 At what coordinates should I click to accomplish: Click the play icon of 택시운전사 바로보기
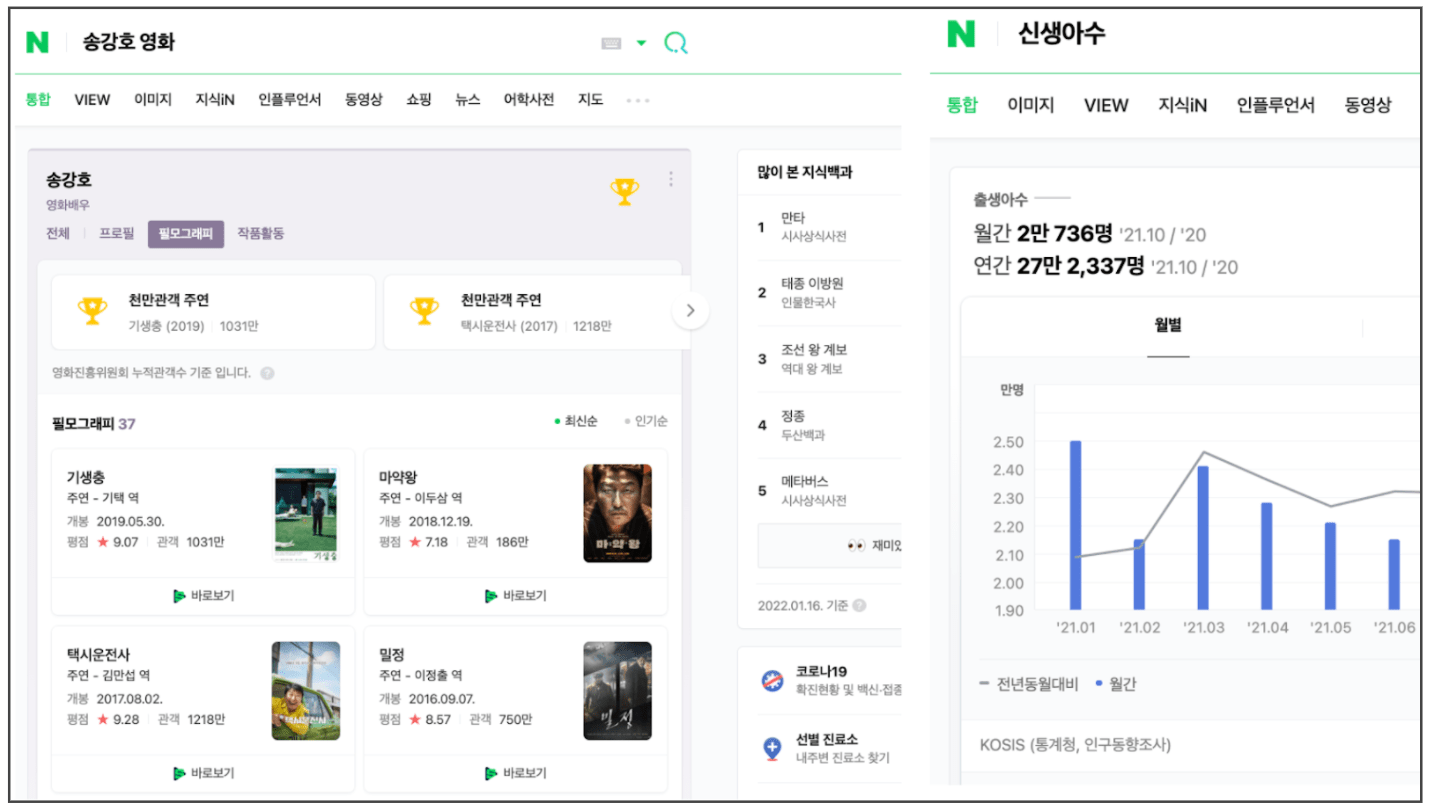(x=179, y=773)
